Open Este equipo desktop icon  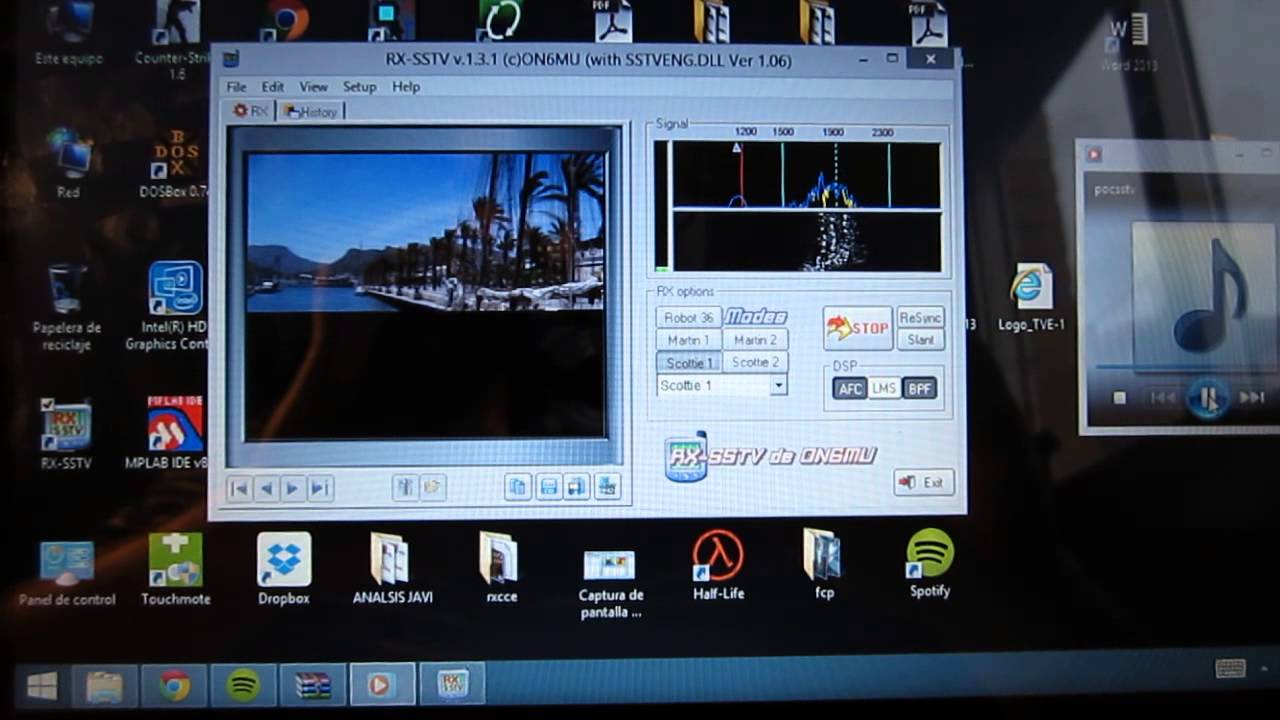pos(68,33)
